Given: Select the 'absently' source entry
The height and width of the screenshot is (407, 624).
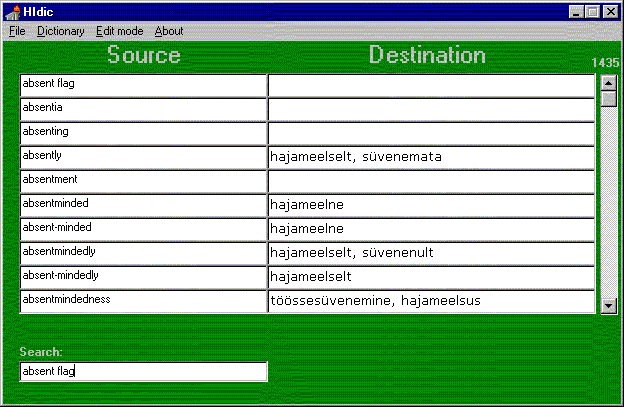Looking at the screenshot, I should tap(143, 157).
